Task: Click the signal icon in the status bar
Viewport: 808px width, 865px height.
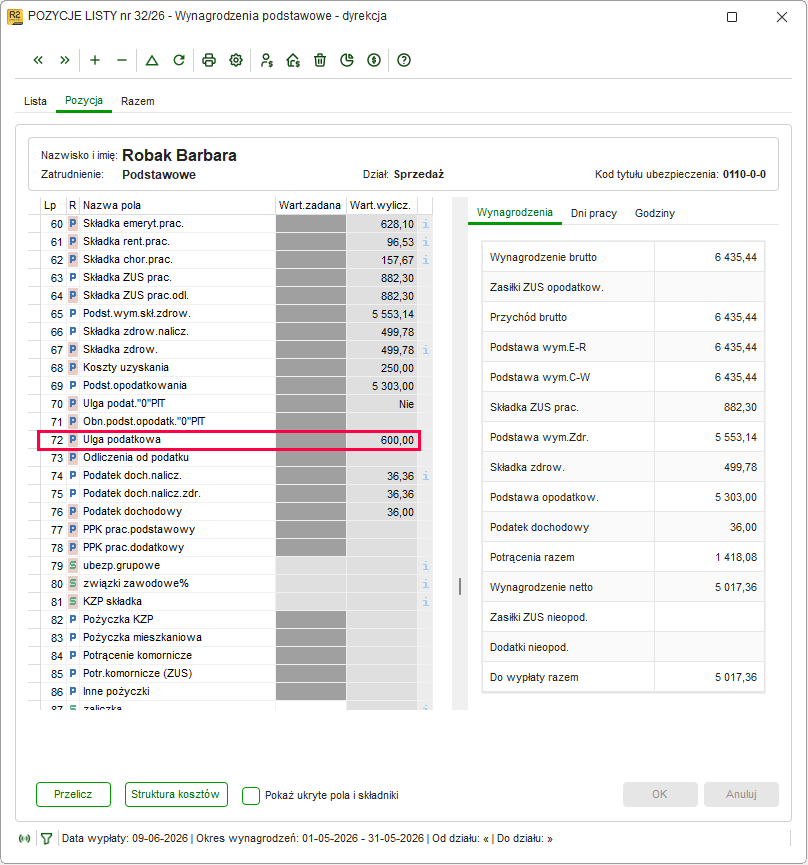Action: coord(24,839)
